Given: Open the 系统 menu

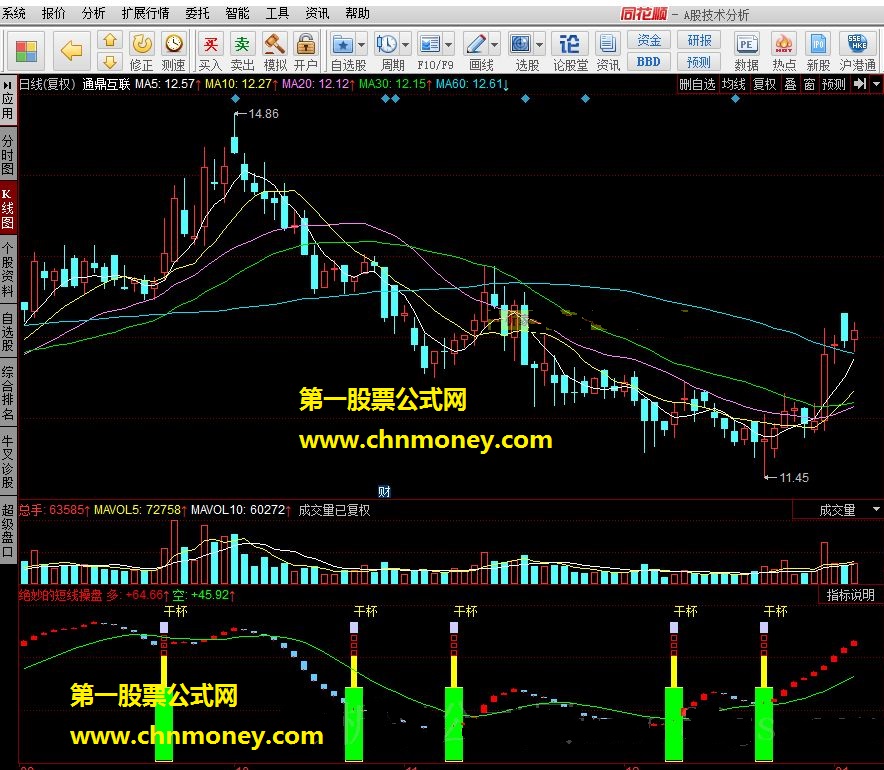Looking at the screenshot, I should (14, 13).
